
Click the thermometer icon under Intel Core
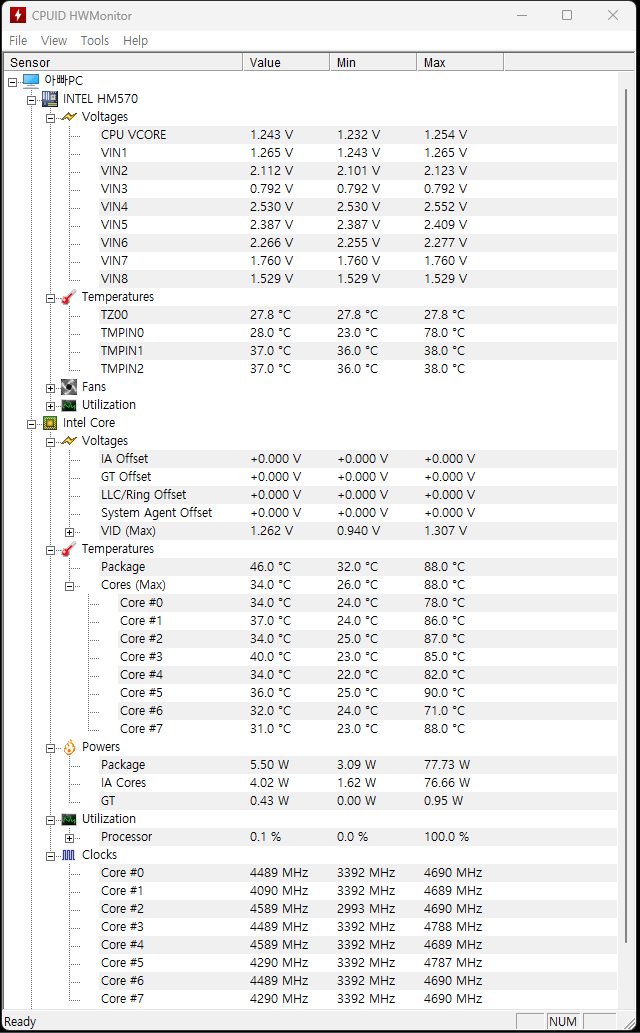pyautogui.click(x=69, y=549)
